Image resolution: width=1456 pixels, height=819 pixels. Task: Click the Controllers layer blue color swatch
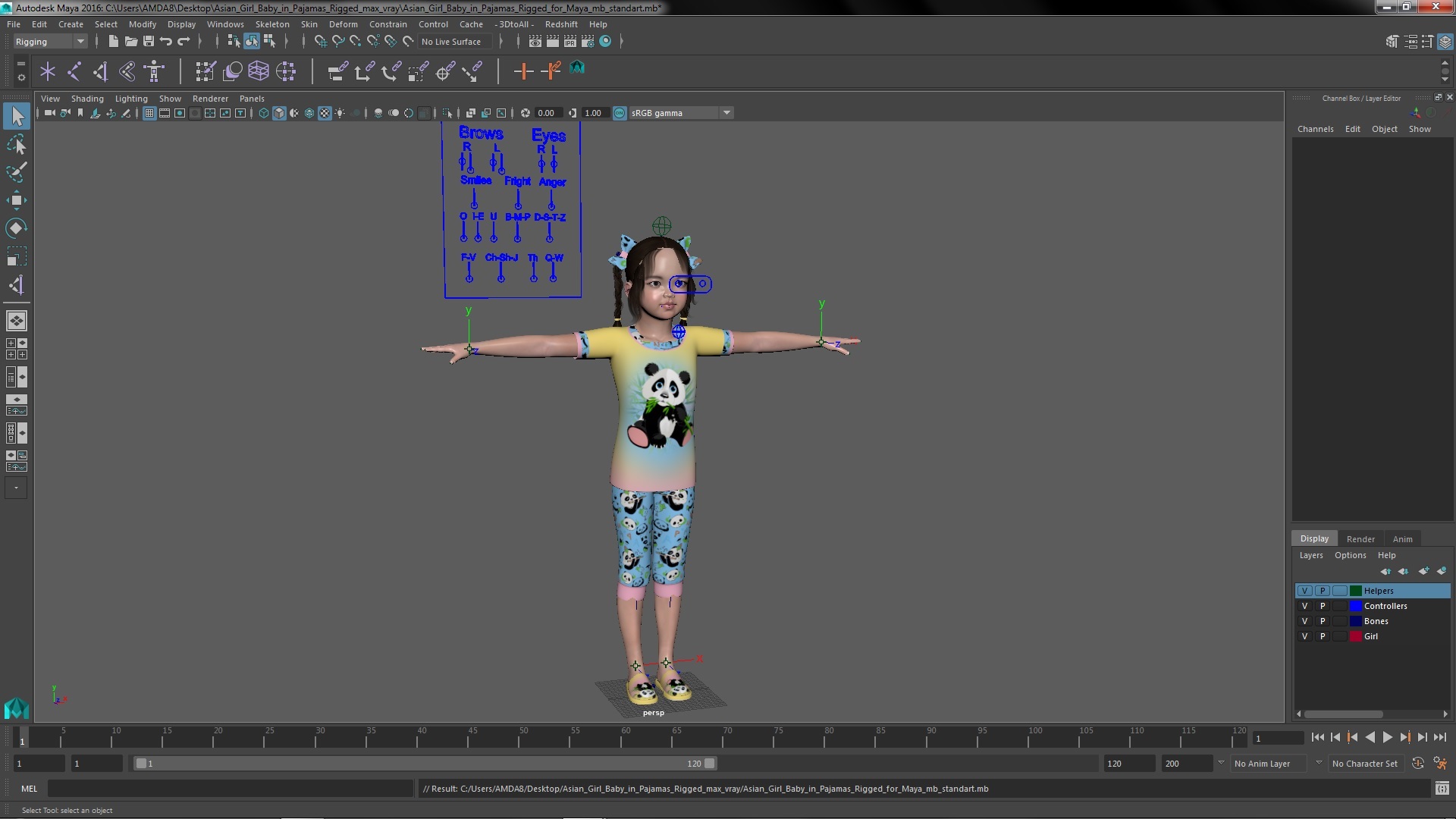(1355, 606)
